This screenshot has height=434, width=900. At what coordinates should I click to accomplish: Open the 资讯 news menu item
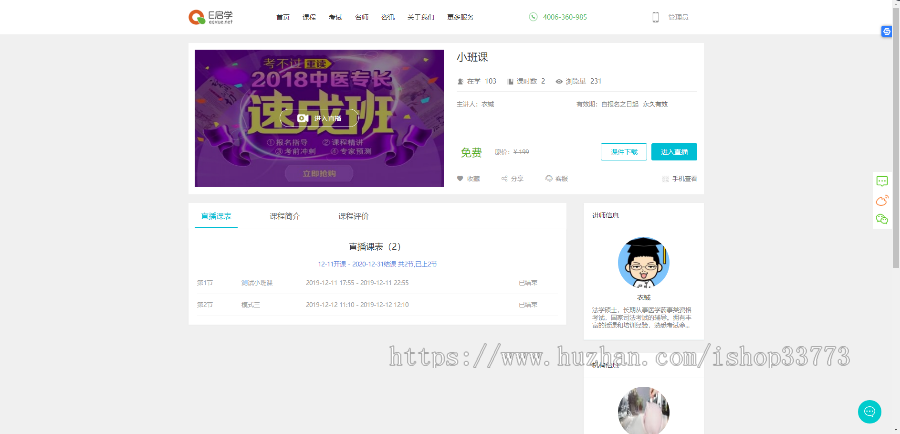click(387, 17)
